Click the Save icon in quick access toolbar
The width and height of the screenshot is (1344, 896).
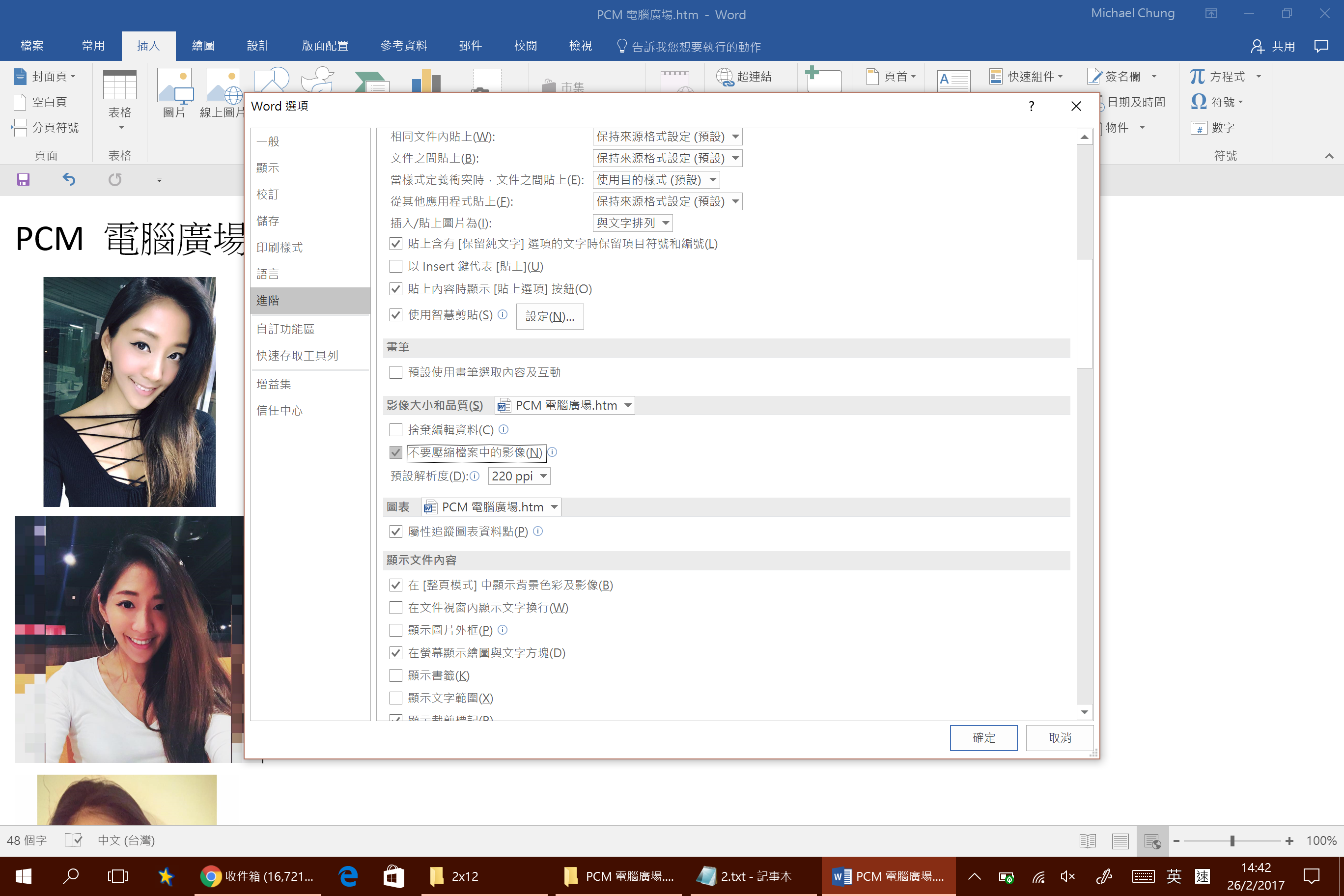[23, 180]
